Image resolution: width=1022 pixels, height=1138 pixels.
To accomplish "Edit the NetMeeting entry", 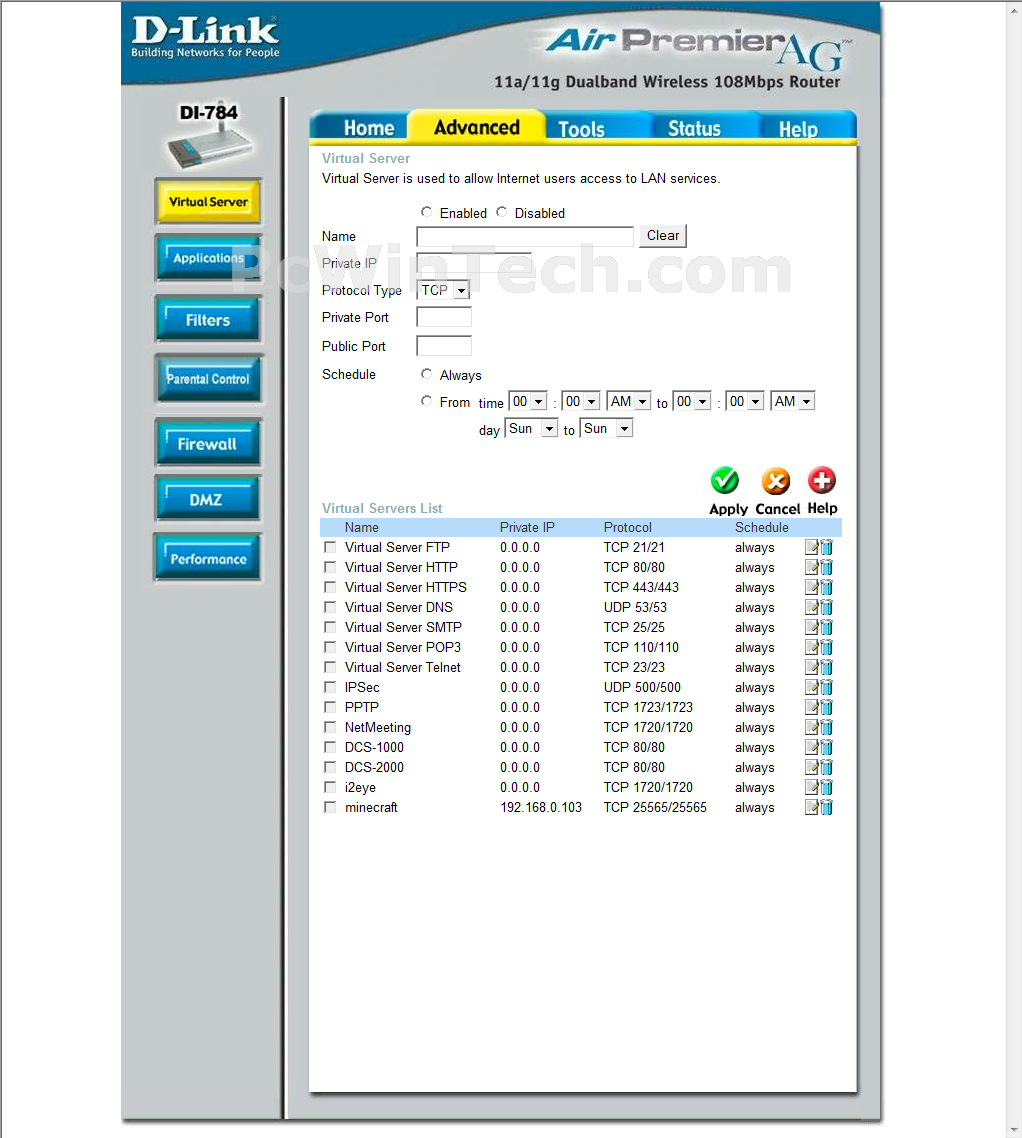I will [x=812, y=727].
